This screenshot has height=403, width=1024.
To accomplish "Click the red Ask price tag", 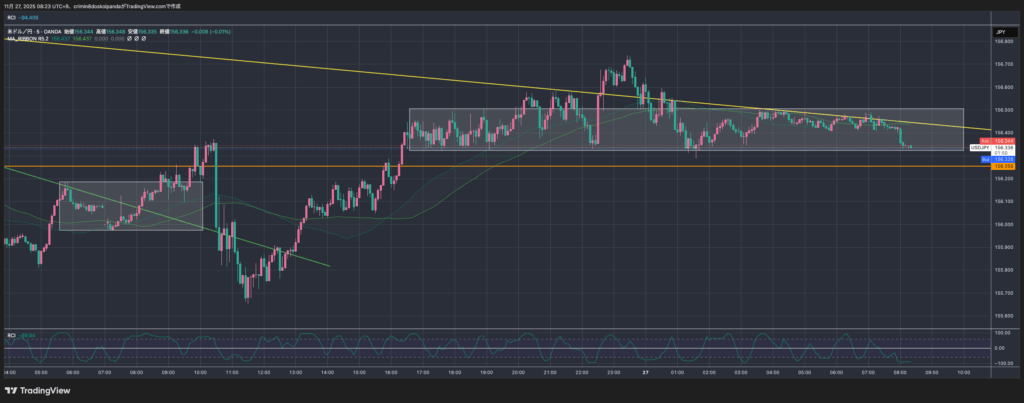I will 1003,140.
